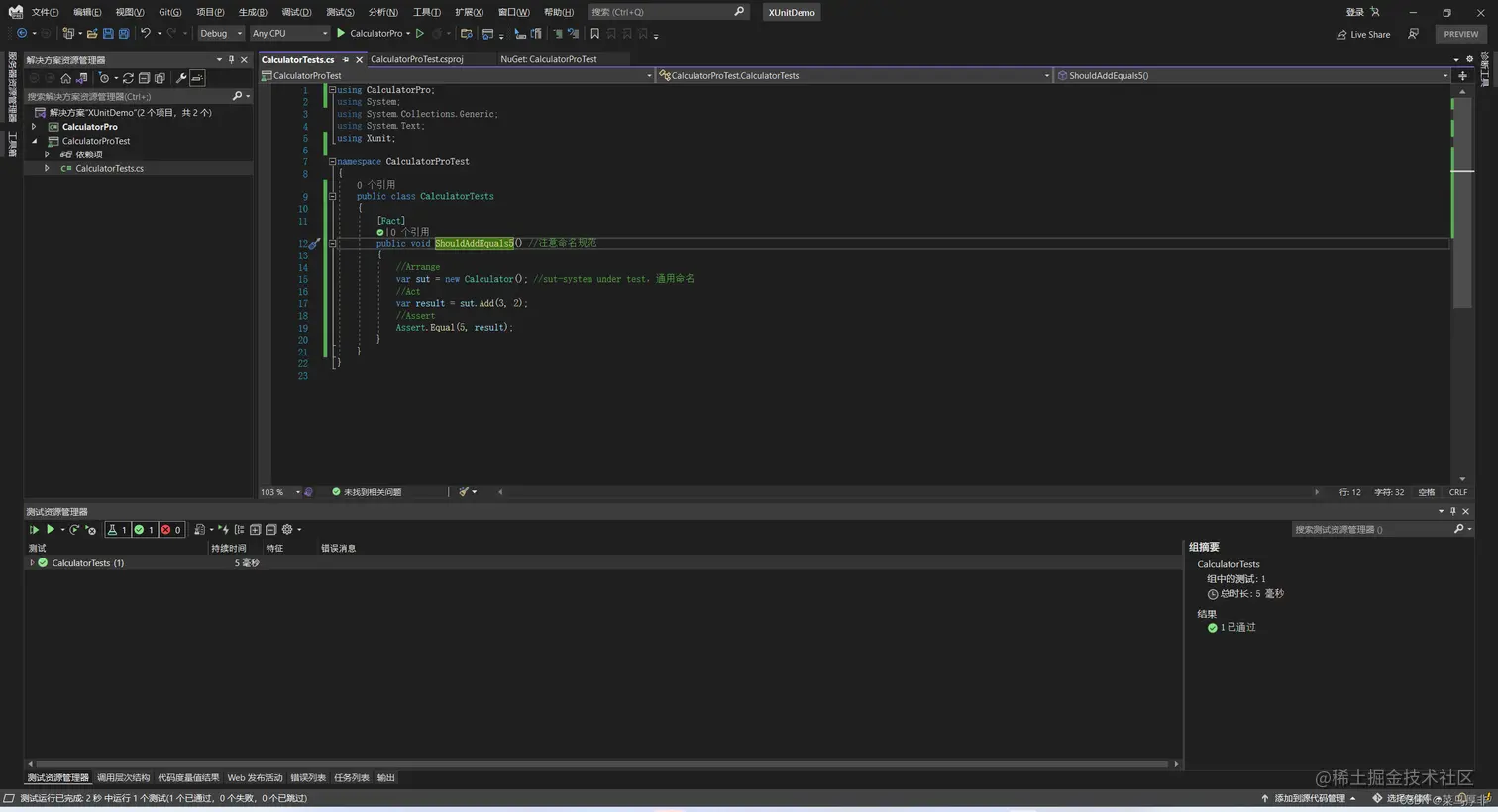
Task: Collapse CalculatorProTest project node
Action: (34, 141)
